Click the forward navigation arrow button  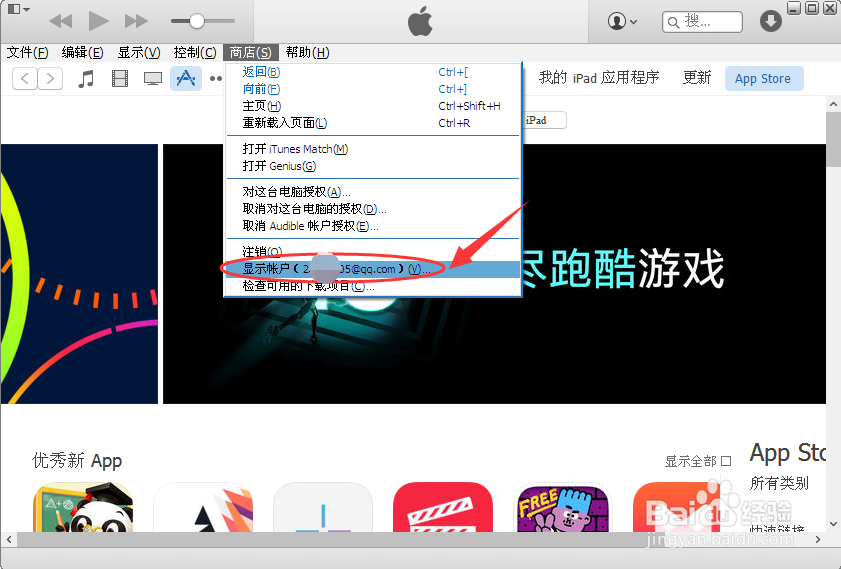50,79
